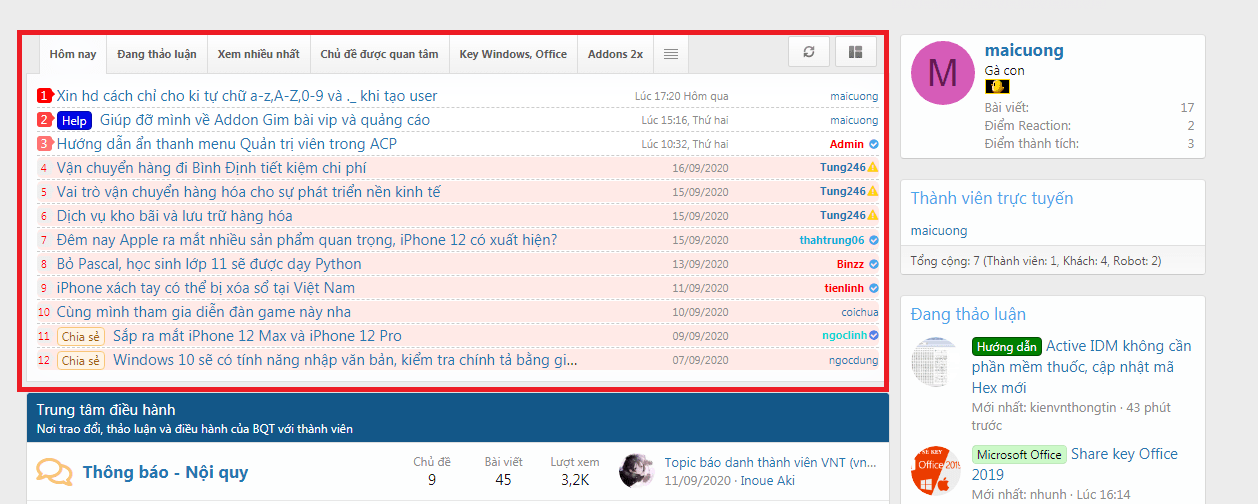Screen dimensions: 1258x504
Task: Click the refresh icon button
Action: click(x=808, y=52)
